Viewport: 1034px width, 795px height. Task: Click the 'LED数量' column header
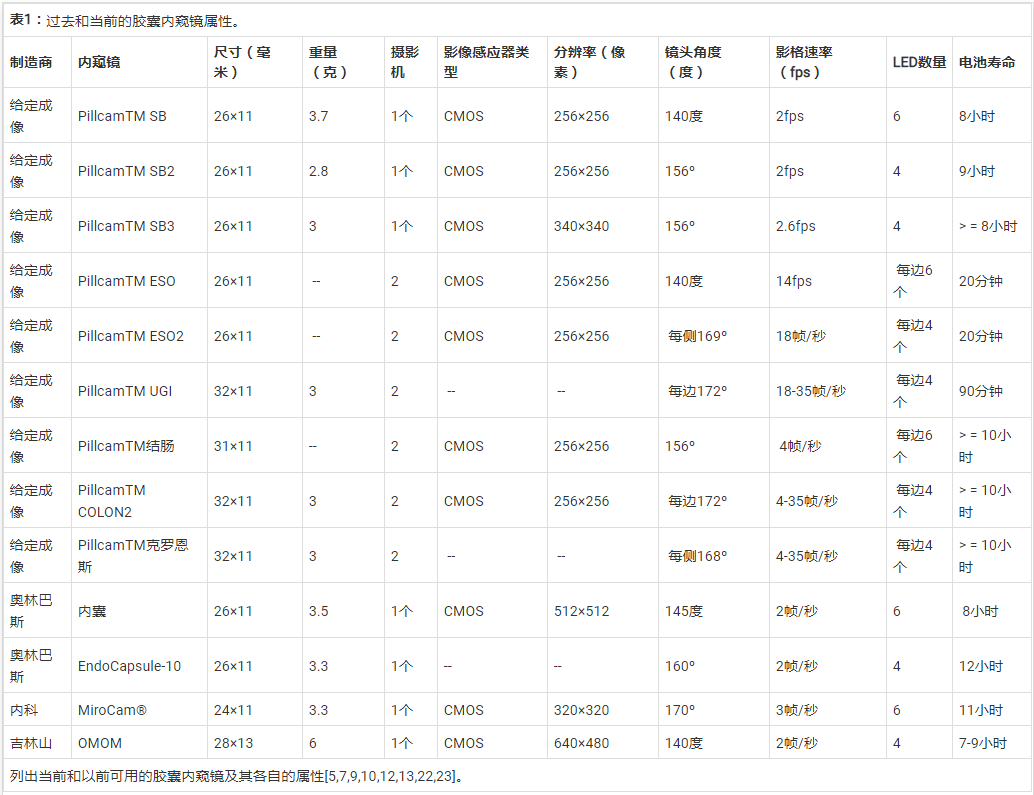[x=919, y=63]
